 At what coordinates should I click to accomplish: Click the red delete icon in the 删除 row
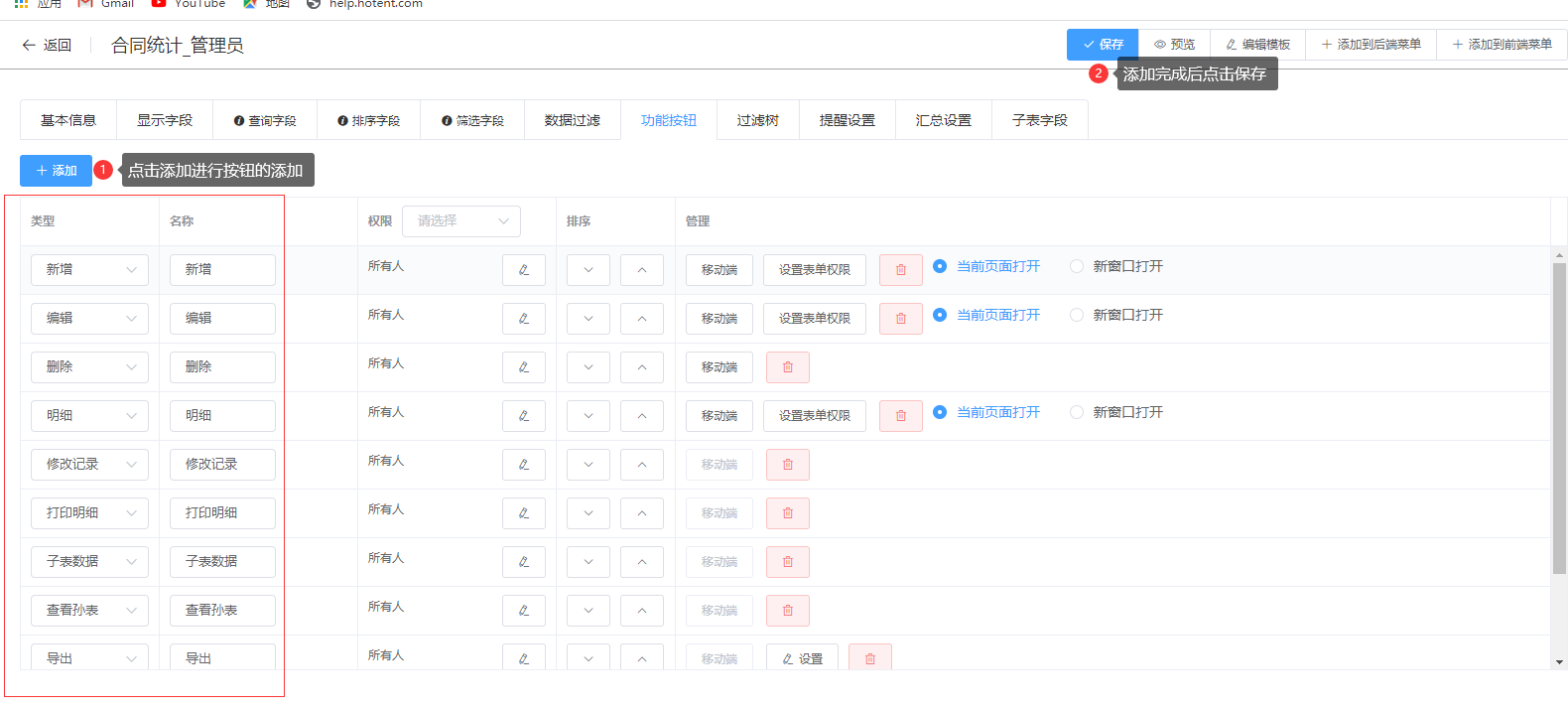pyautogui.click(x=787, y=367)
